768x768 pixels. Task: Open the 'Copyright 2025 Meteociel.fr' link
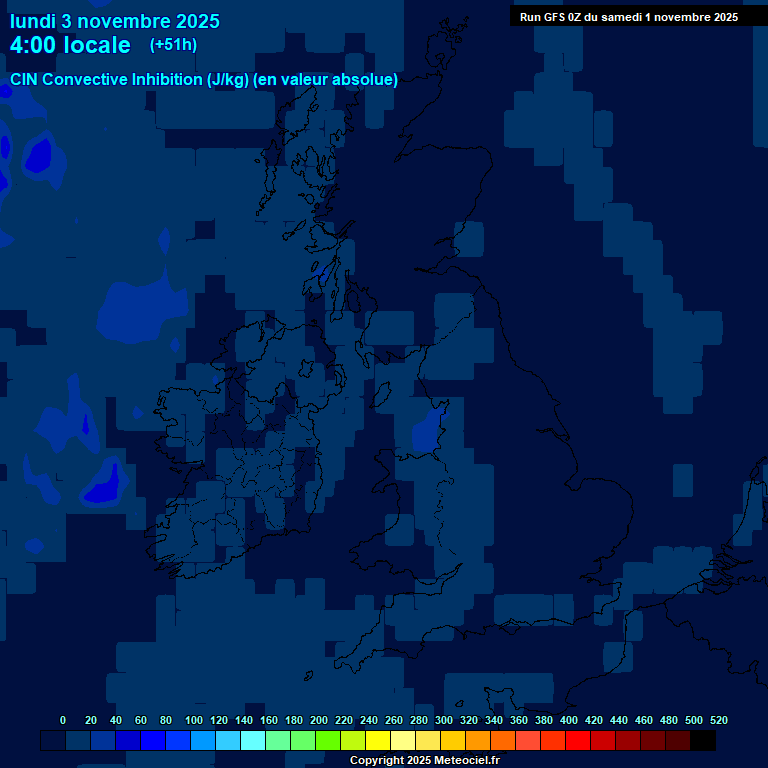424,760
